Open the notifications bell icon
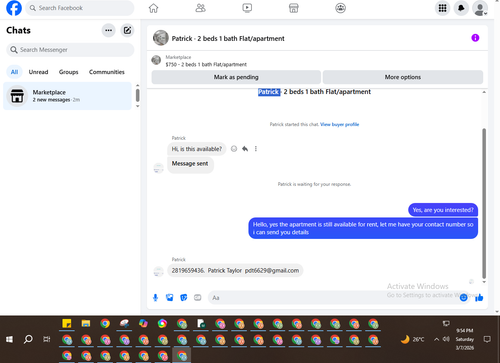500x363 pixels. click(461, 8)
